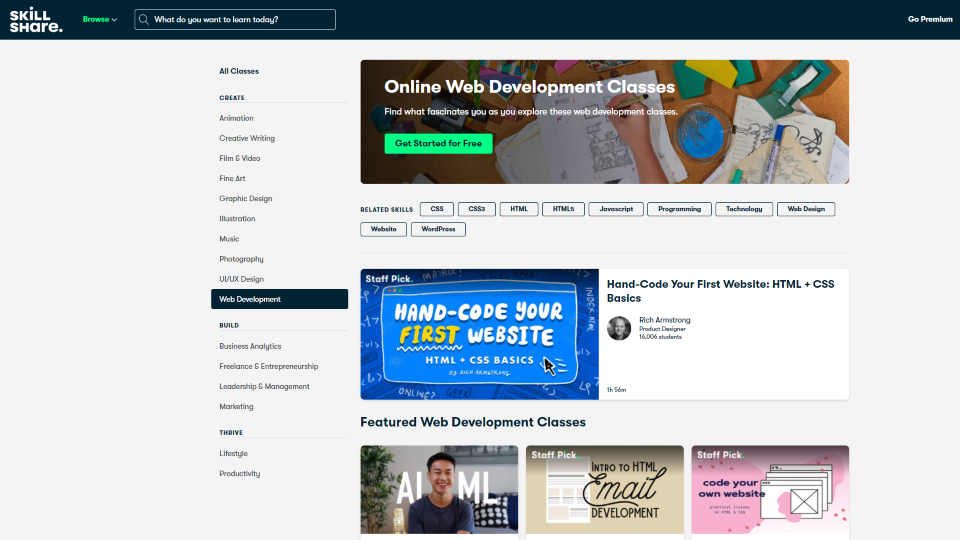Open Leadership & Management category
This screenshot has width=960, height=540.
(264, 386)
